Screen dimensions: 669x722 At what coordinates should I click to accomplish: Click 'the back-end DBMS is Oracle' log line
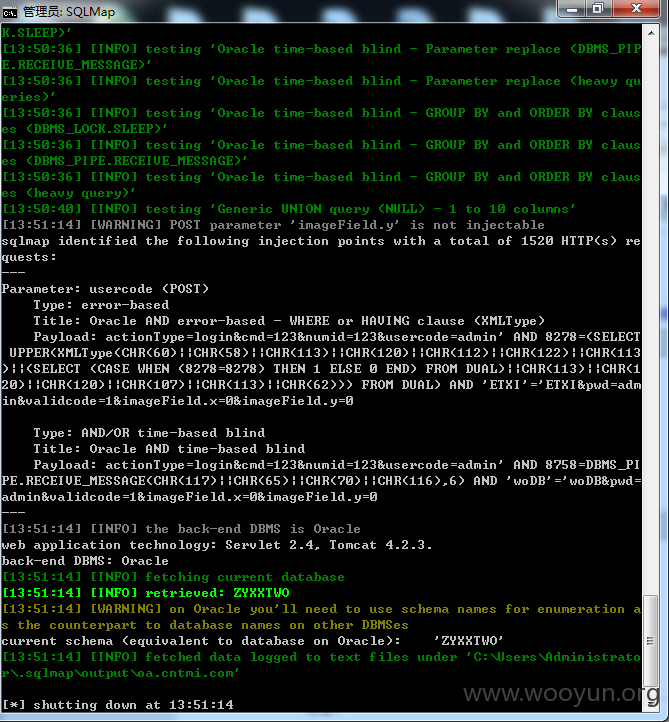(x=181, y=529)
